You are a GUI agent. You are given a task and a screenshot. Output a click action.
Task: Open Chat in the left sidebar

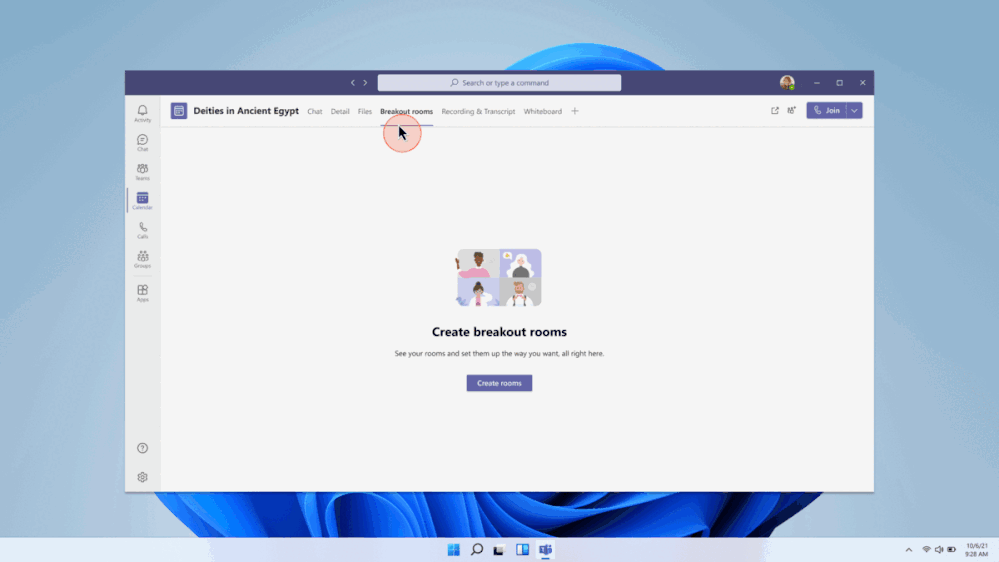[x=142, y=142]
